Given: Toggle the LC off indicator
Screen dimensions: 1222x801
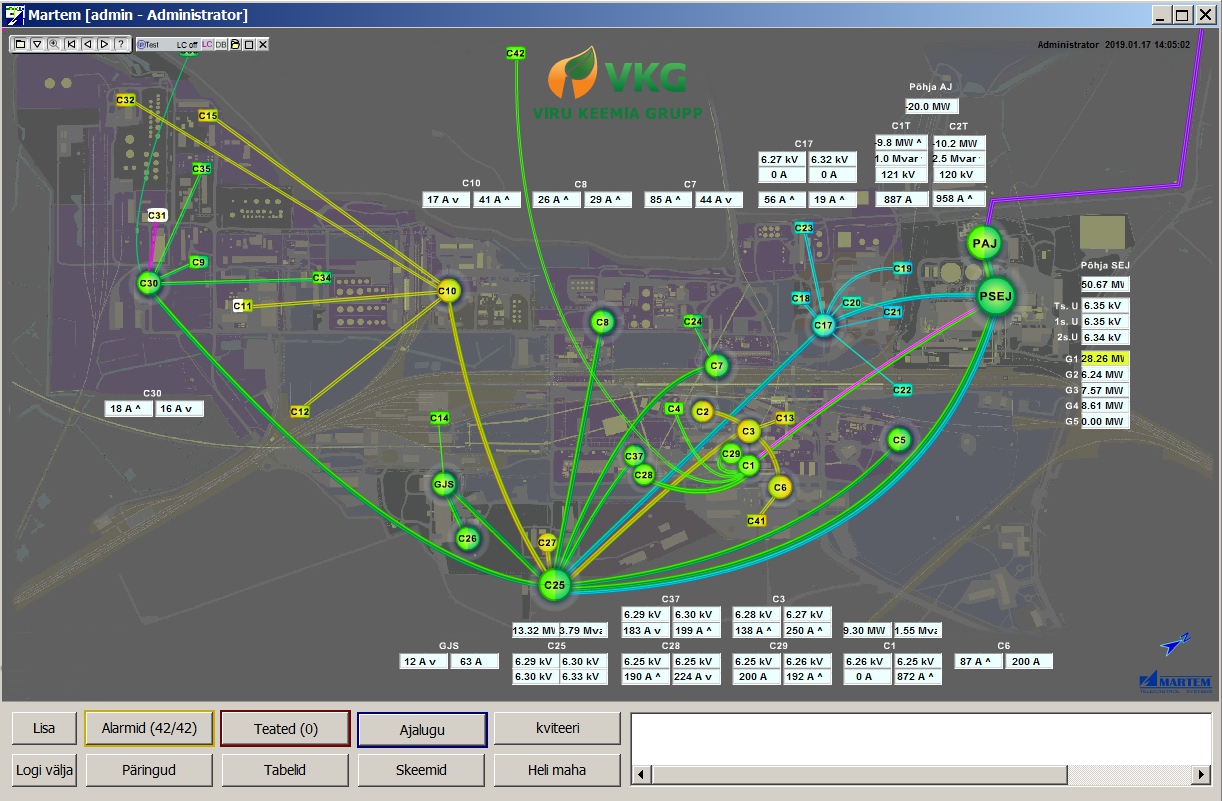Looking at the screenshot, I should click(x=187, y=44).
